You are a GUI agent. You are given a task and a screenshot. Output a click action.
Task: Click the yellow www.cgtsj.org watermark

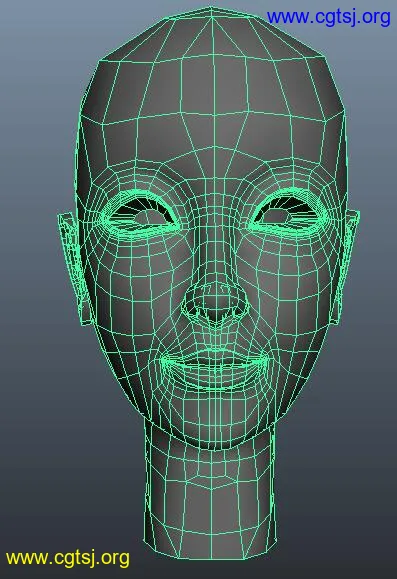click(x=68, y=558)
